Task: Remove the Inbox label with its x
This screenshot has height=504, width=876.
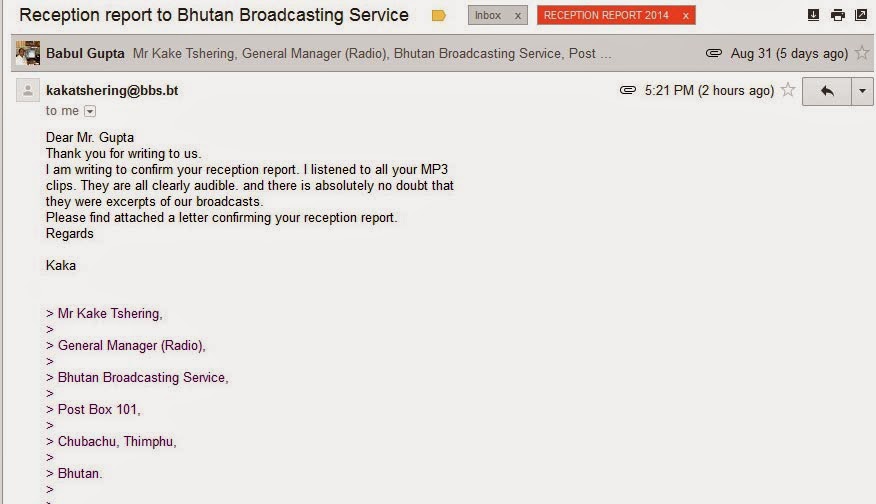Action: pyautogui.click(x=518, y=16)
